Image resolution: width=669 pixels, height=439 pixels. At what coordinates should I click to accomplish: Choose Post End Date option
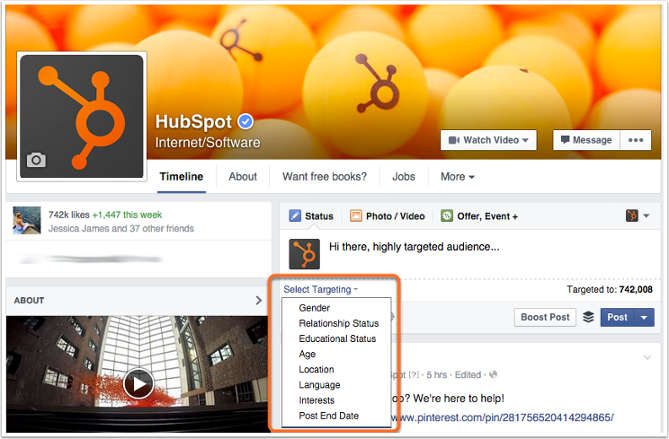pos(329,416)
